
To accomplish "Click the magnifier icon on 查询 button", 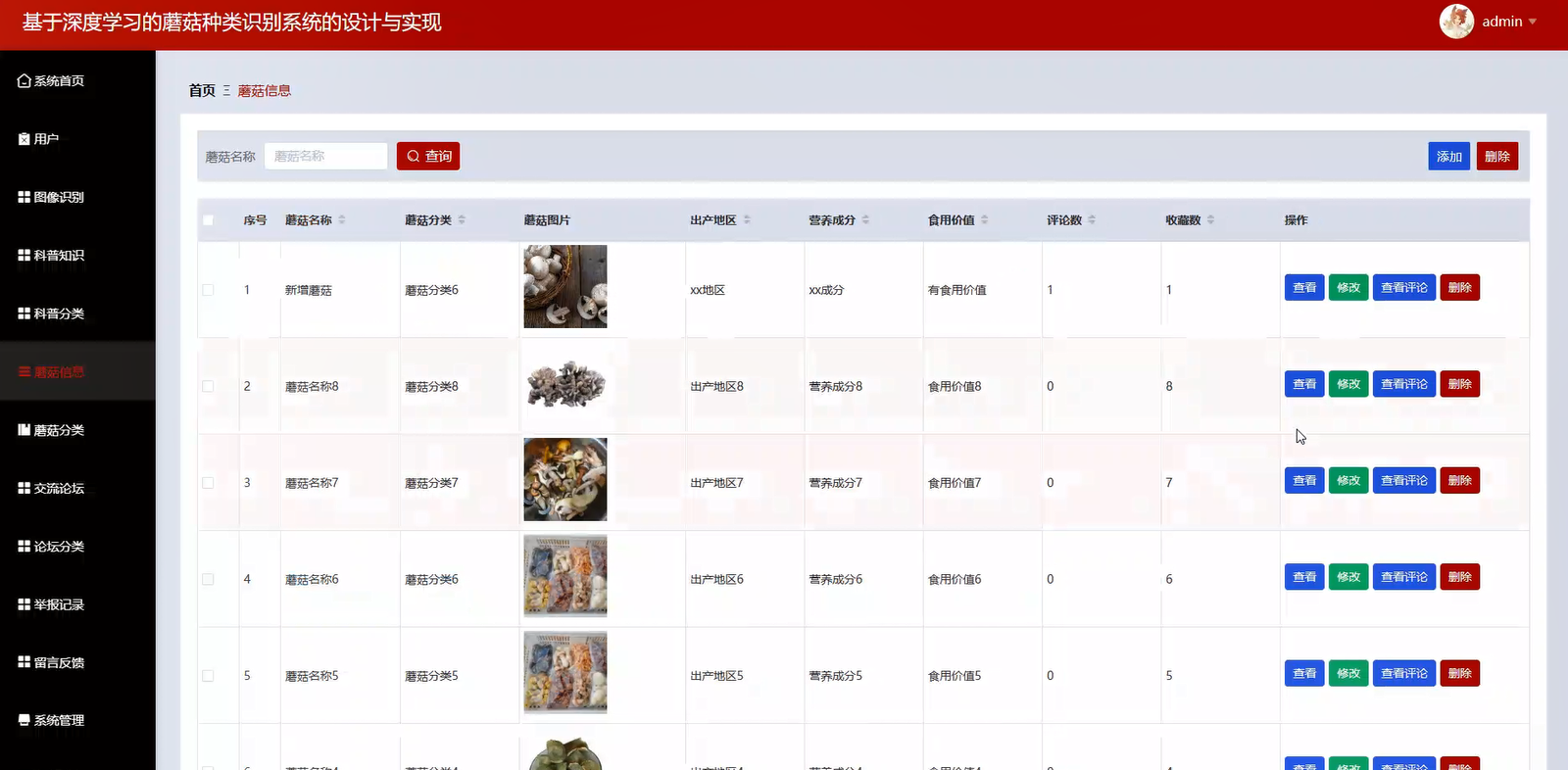I will pyautogui.click(x=413, y=157).
